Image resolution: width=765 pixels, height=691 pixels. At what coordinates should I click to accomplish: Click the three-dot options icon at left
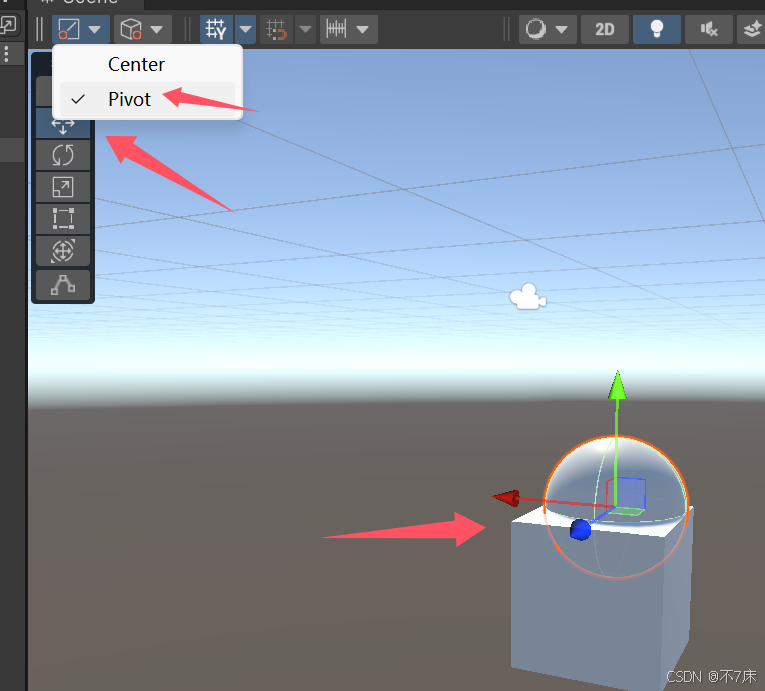pyautogui.click(x=6, y=54)
